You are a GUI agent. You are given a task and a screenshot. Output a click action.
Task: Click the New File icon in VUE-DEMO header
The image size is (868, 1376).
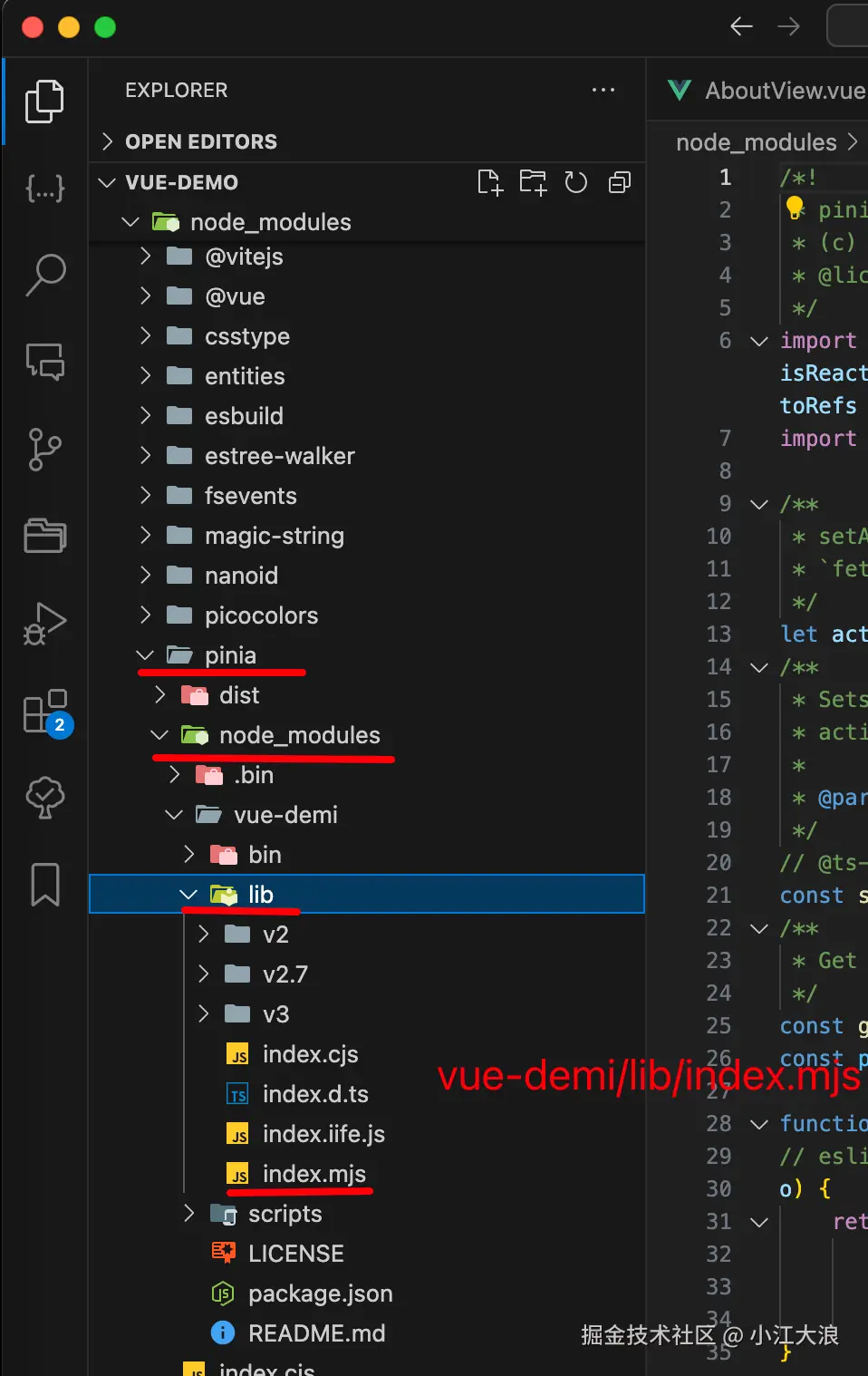coord(489,182)
